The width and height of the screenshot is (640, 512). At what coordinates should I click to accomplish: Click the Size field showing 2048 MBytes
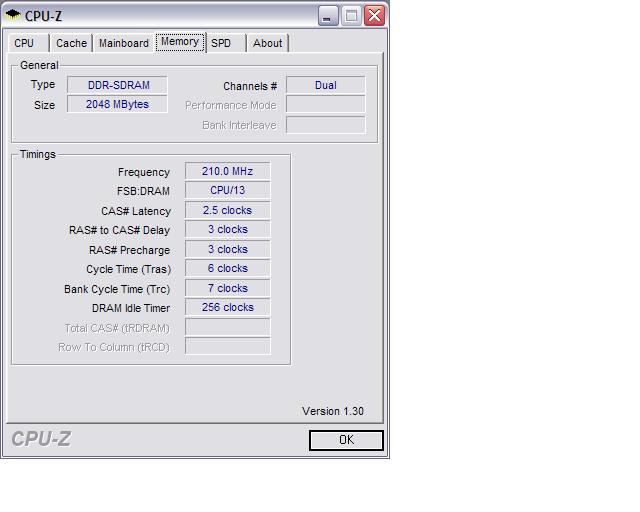[x=118, y=104]
